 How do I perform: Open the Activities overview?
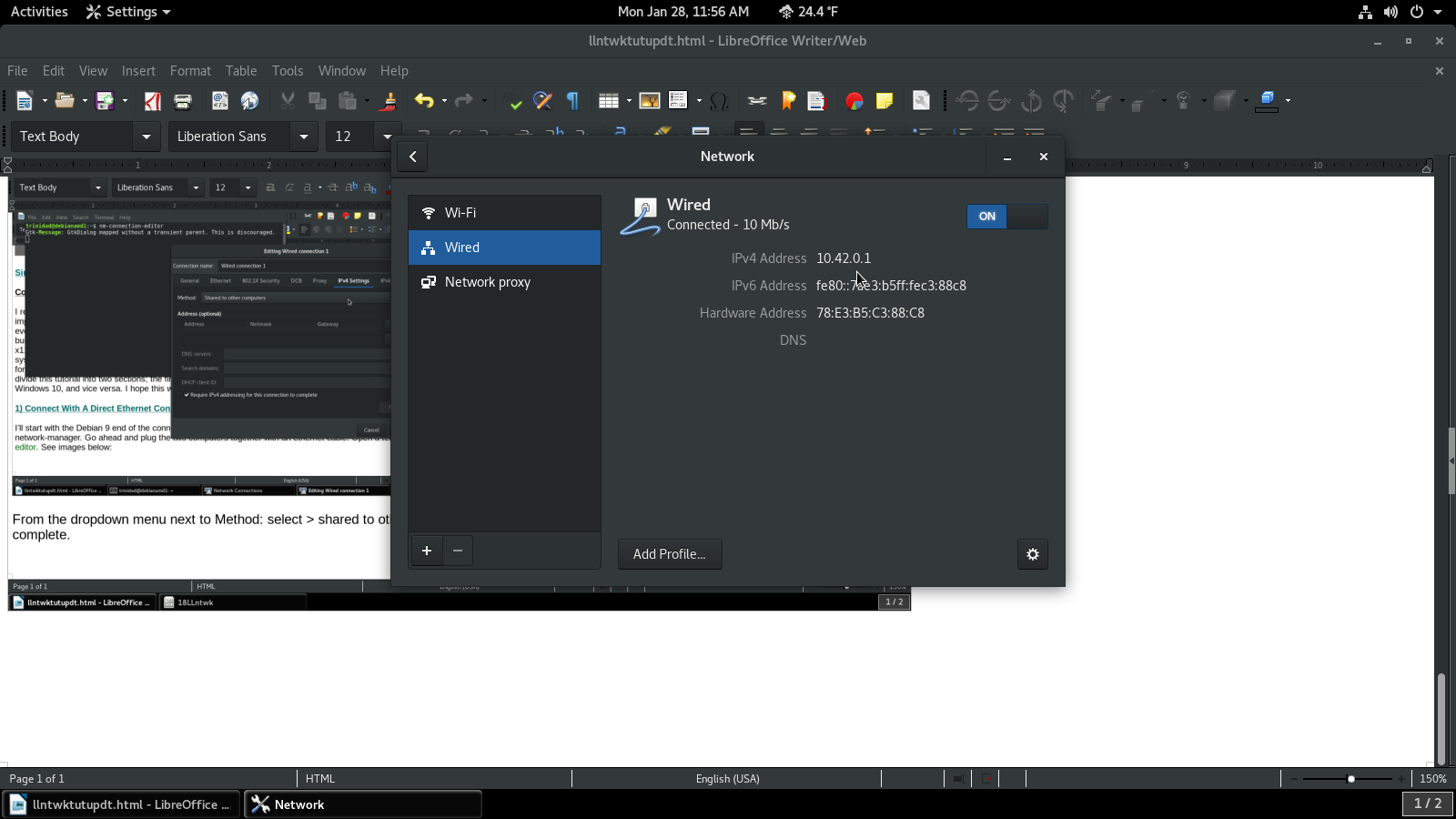pos(39,12)
